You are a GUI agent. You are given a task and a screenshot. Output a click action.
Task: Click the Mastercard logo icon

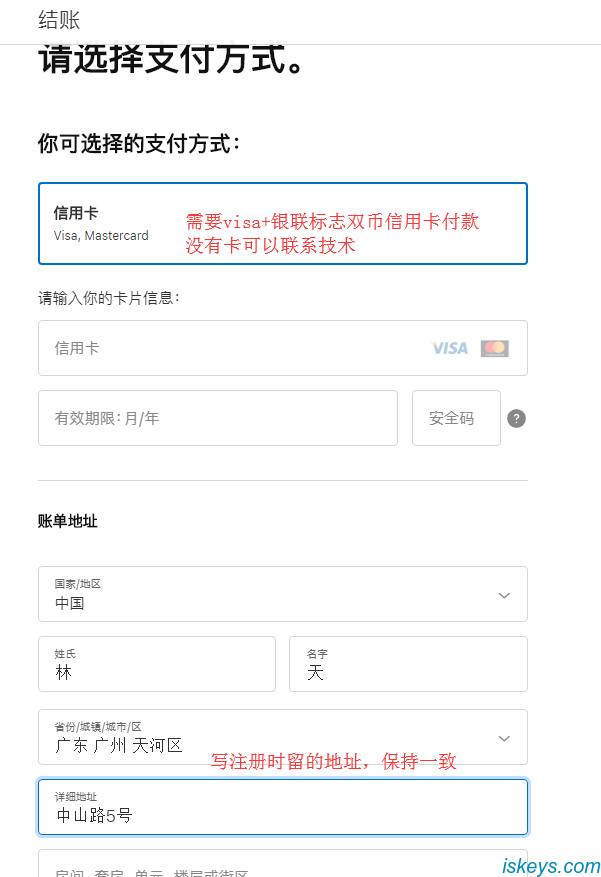click(494, 348)
